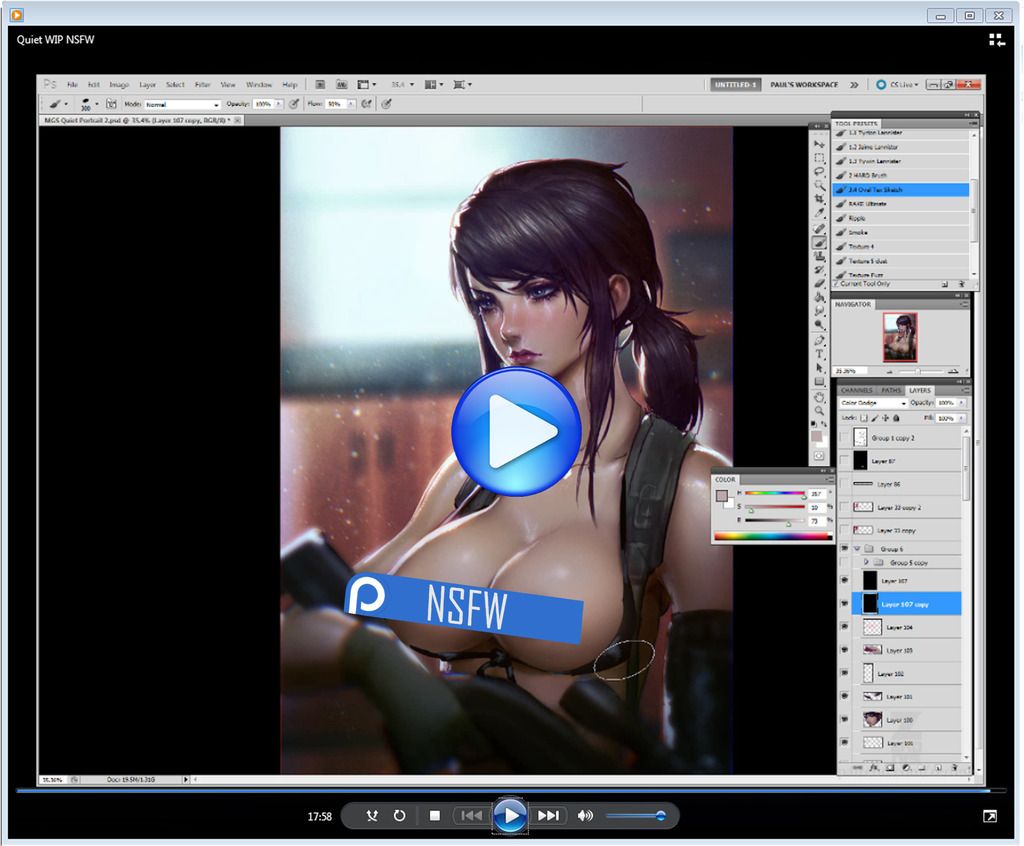
Task: Click the media player volume slider
Action: pyautogui.click(x=634, y=816)
